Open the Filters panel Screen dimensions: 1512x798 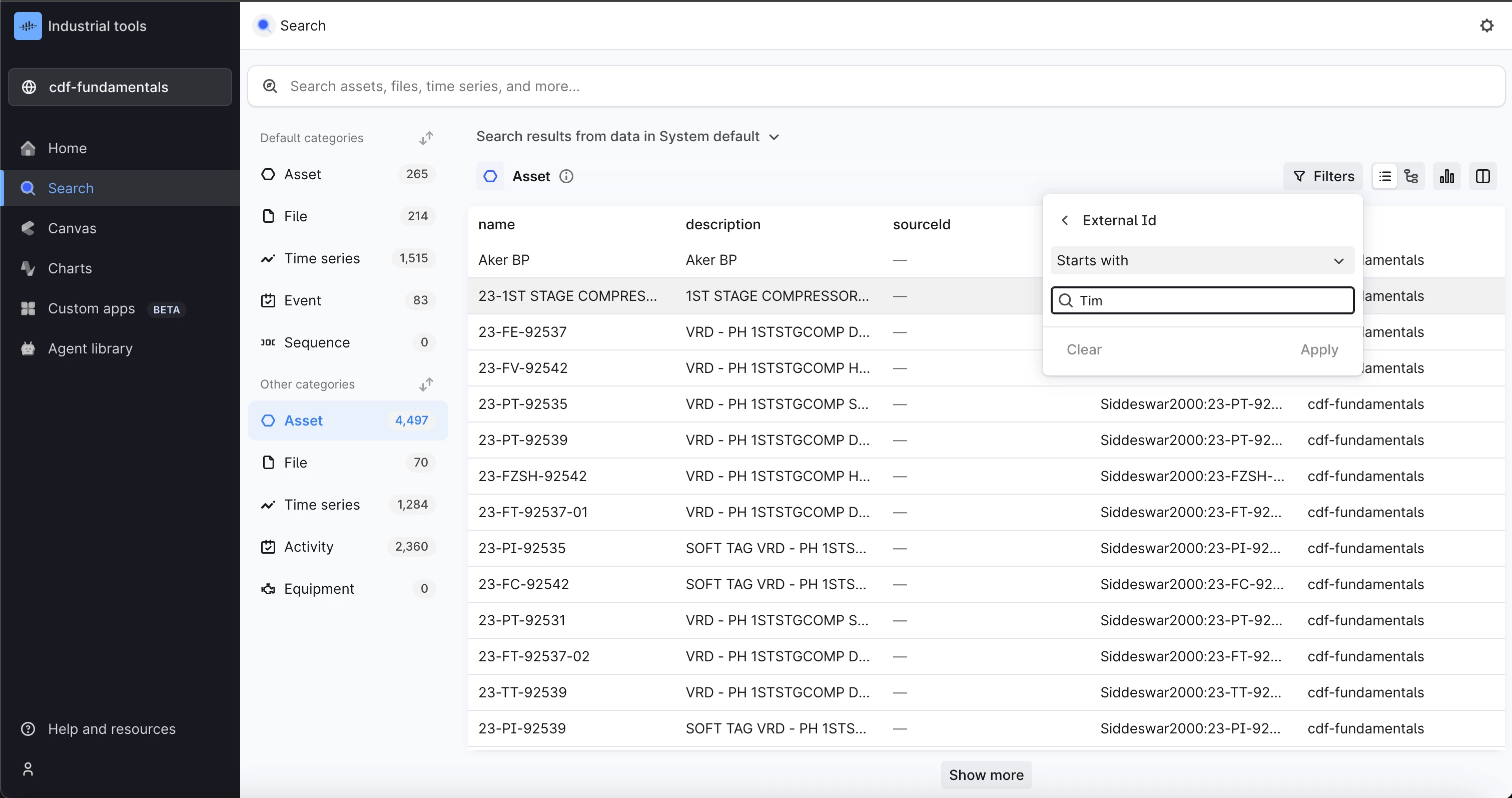point(1323,176)
